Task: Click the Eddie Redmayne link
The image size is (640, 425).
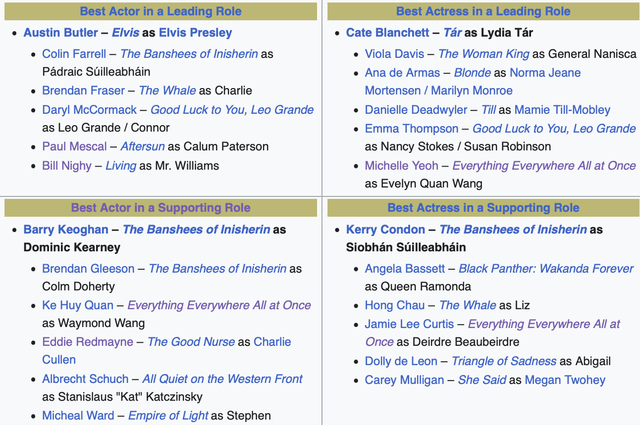Action: click(x=88, y=342)
